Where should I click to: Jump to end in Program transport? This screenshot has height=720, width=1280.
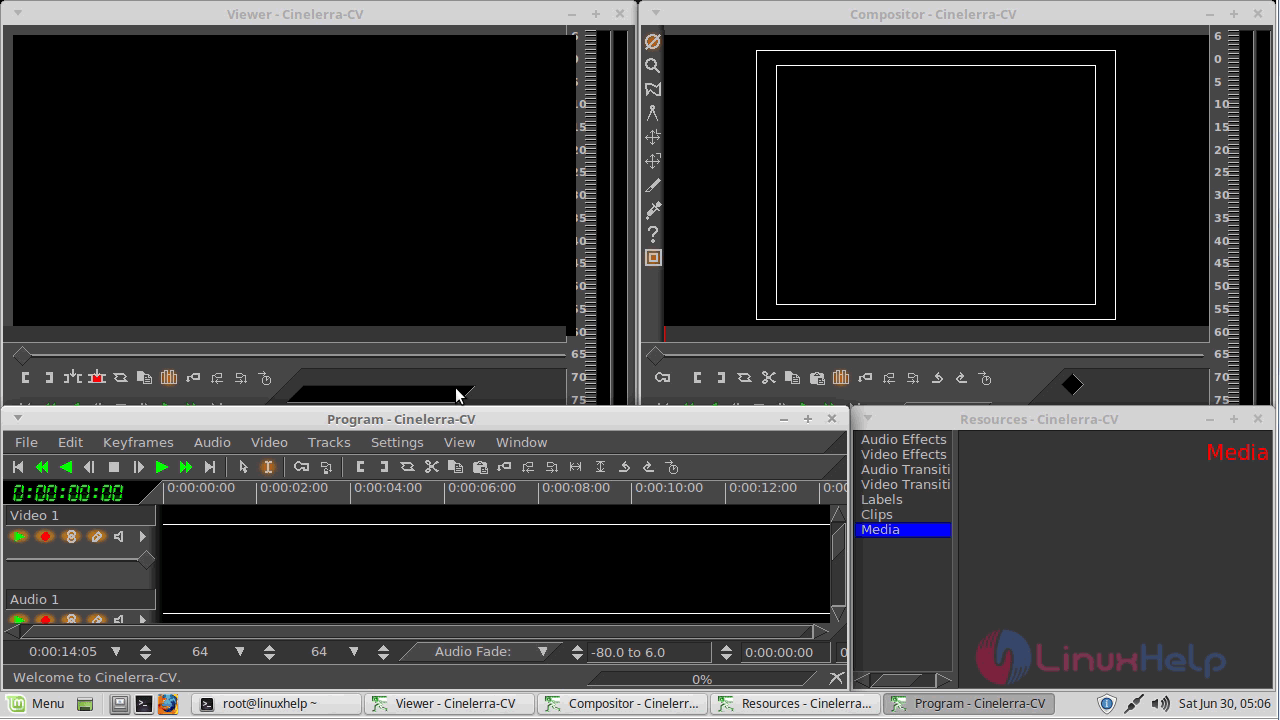[x=209, y=467]
